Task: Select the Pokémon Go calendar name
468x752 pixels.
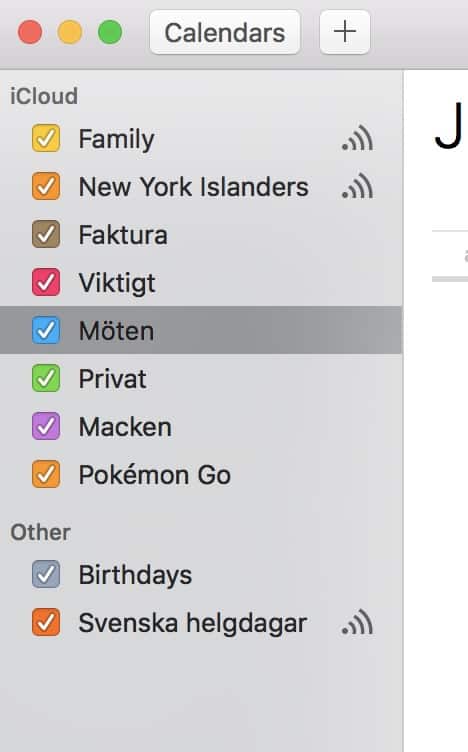Action: click(x=155, y=475)
